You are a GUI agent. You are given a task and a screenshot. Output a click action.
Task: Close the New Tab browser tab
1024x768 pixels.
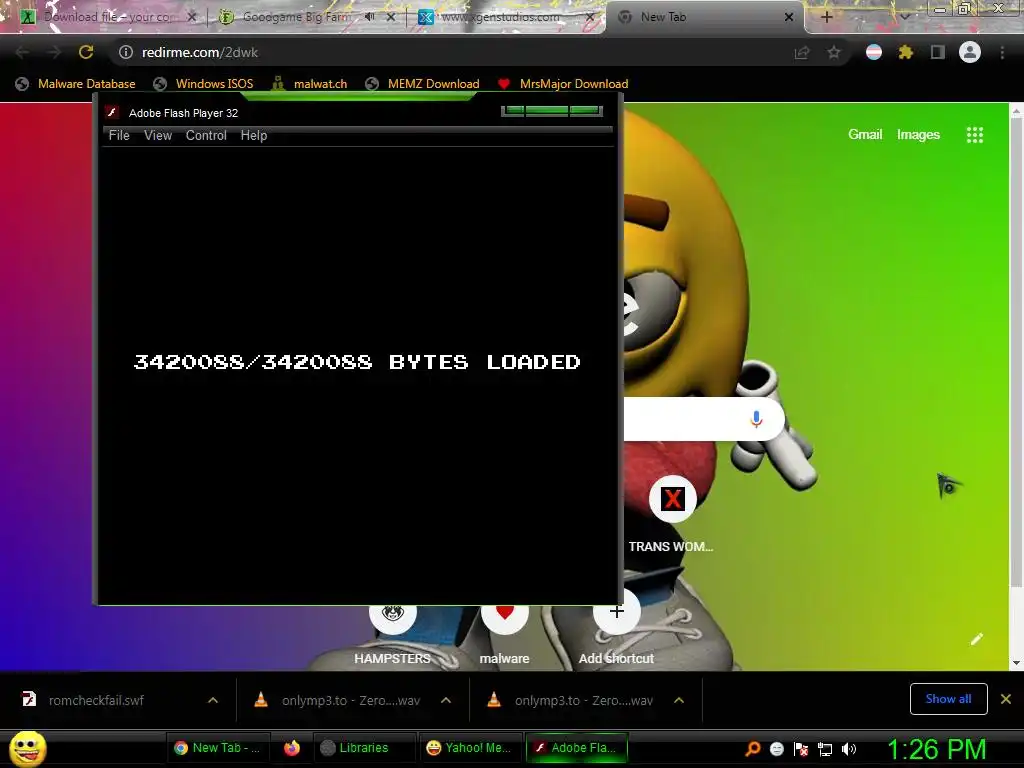789,18
